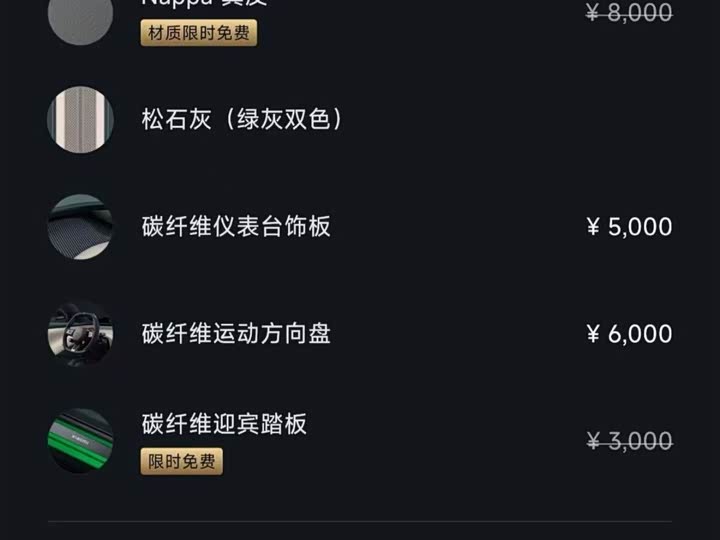Select the grey Nappa leather swatch
720x540 pixels.
point(80,18)
